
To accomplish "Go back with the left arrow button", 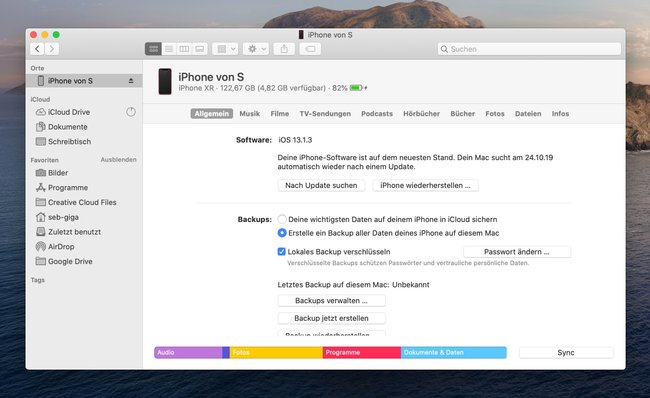I will (37, 49).
